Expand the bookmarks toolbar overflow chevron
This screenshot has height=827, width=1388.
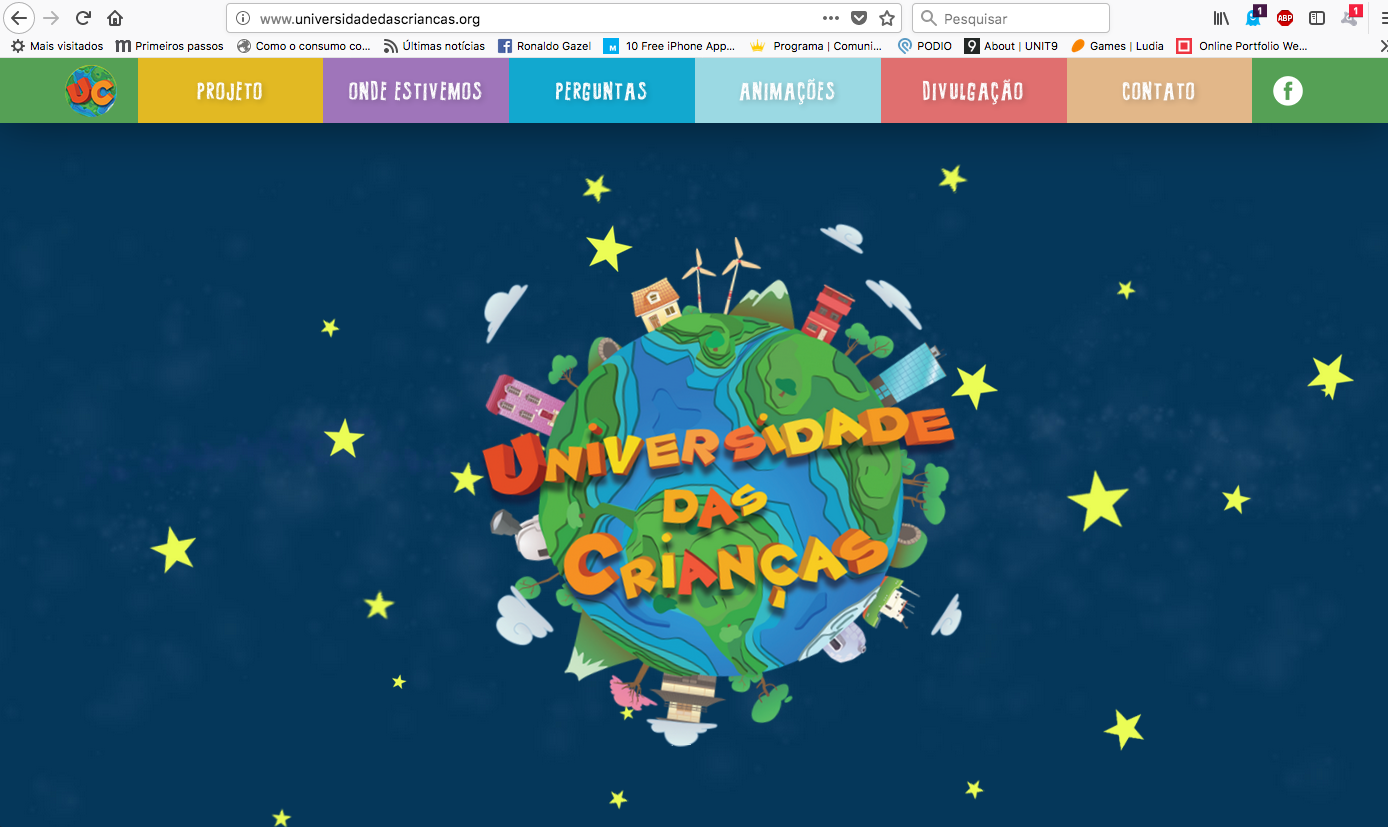coord(1383,46)
